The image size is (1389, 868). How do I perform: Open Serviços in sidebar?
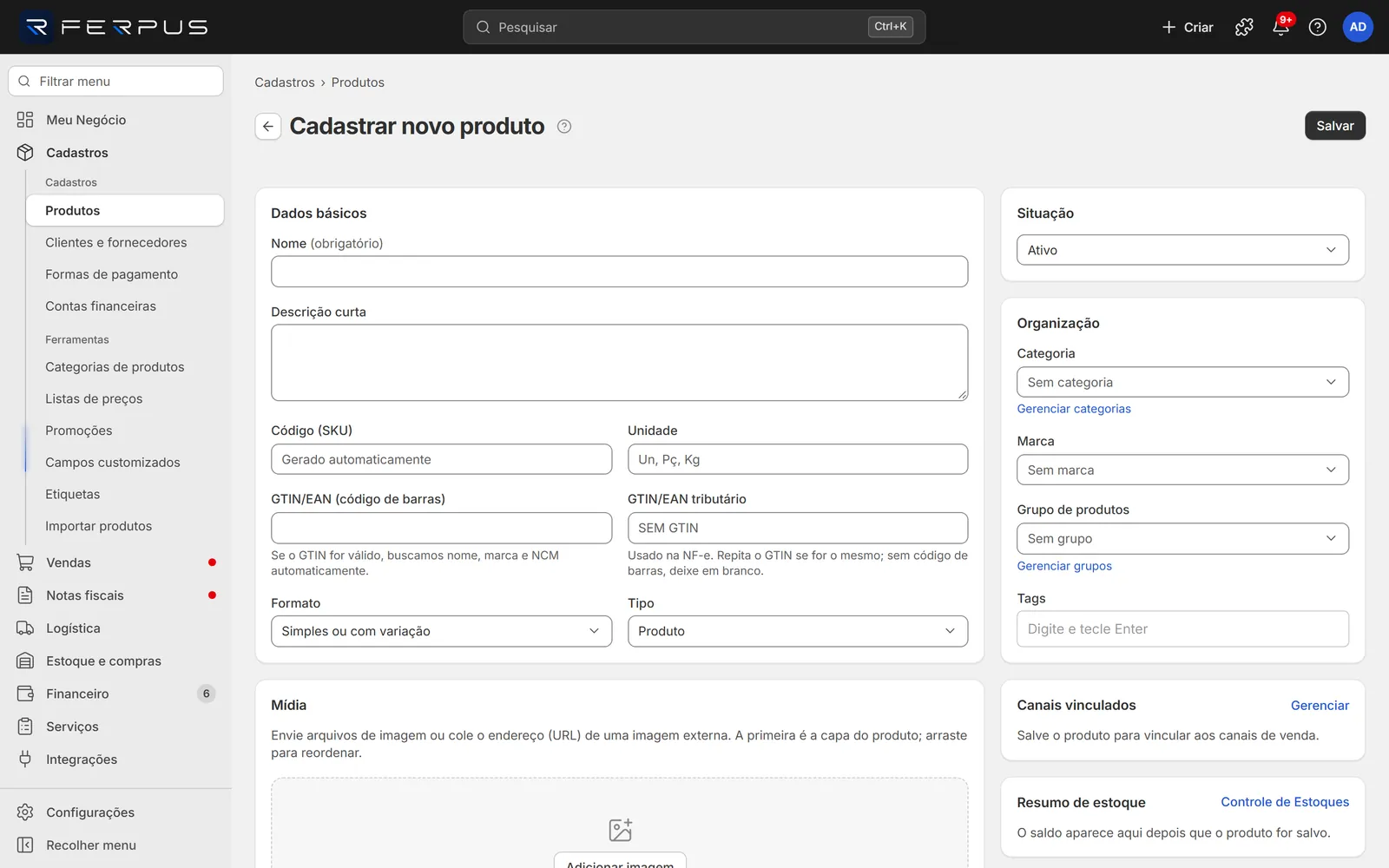pos(115,727)
